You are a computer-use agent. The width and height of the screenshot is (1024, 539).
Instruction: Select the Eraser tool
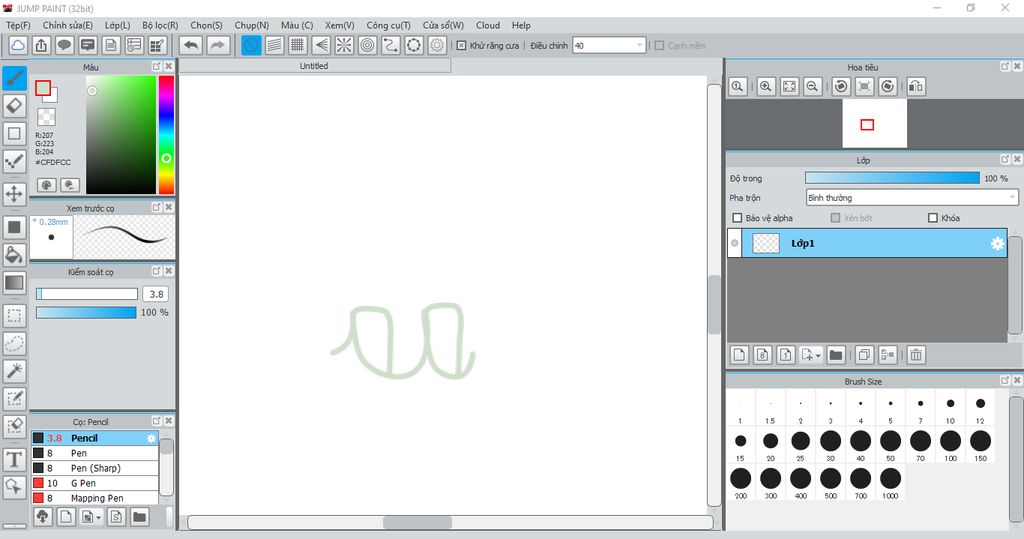(14, 106)
